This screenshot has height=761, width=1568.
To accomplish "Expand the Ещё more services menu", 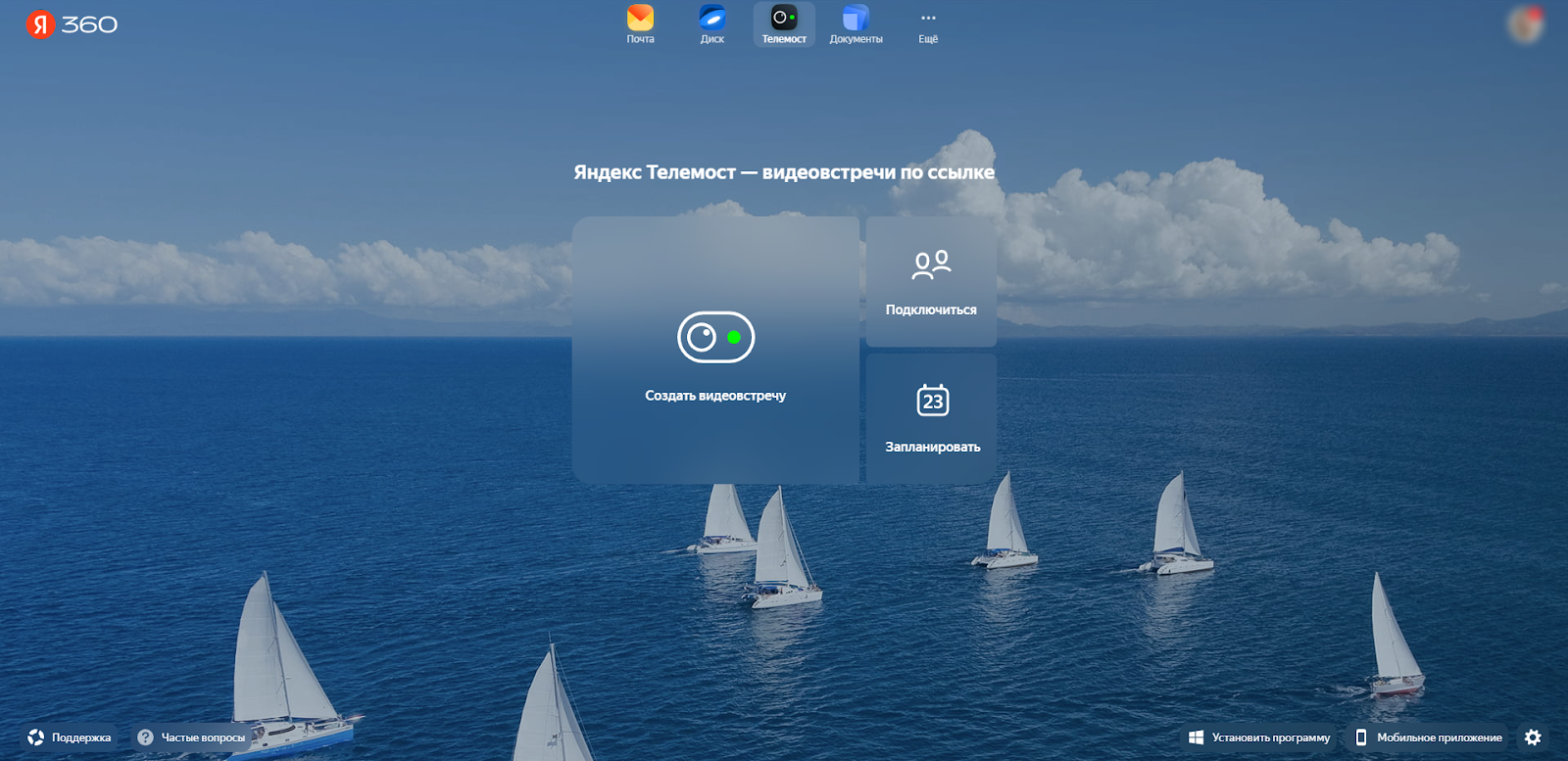I will (x=928, y=25).
